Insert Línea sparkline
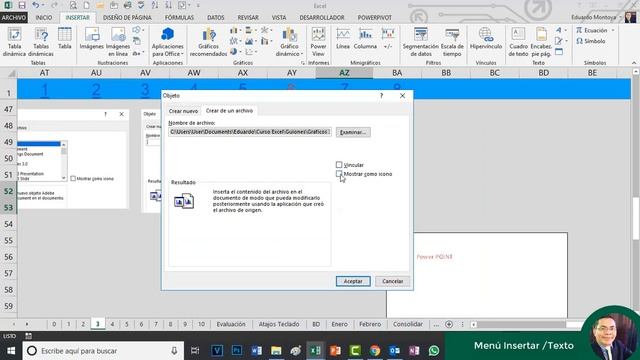Screen dimensions: 640x360 343,39
